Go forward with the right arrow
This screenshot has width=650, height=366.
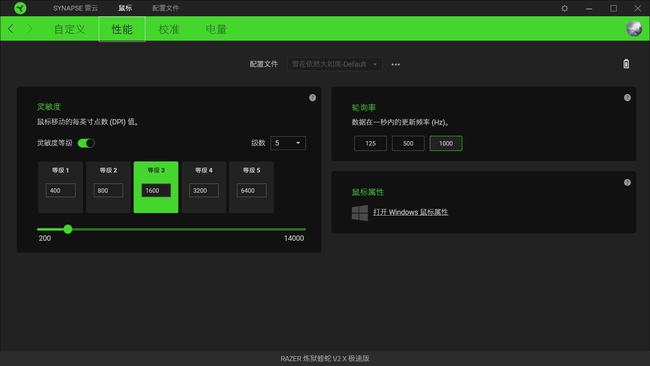(29, 29)
